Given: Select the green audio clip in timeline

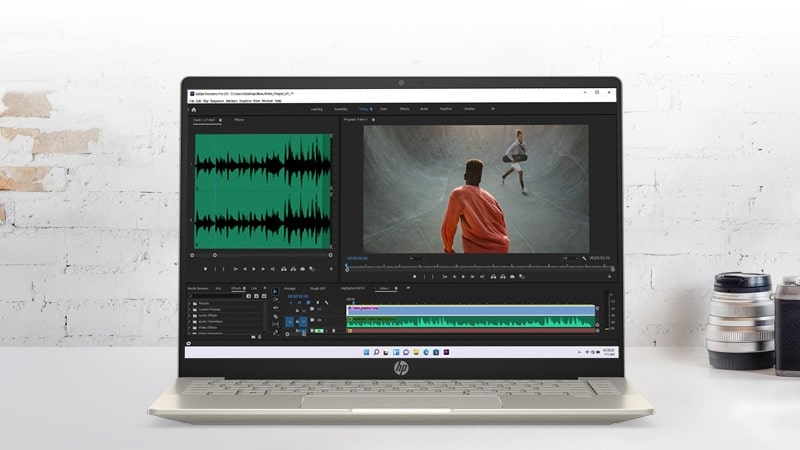Looking at the screenshot, I should click(471, 321).
